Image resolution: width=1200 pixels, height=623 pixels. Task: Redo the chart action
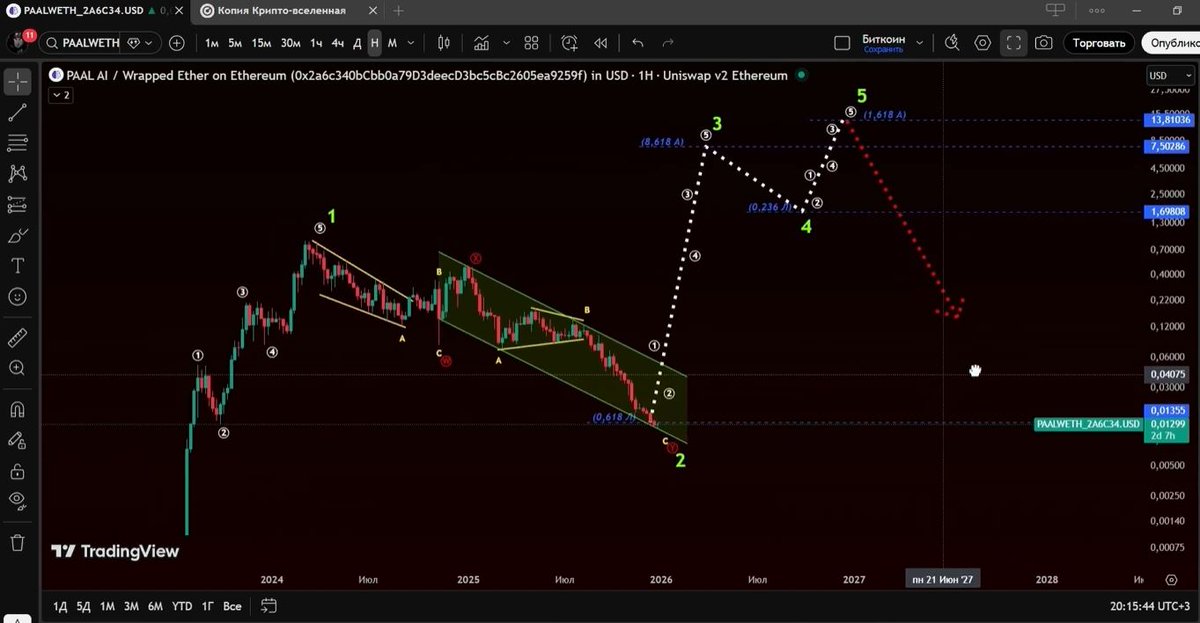pyautogui.click(x=668, y=43)
